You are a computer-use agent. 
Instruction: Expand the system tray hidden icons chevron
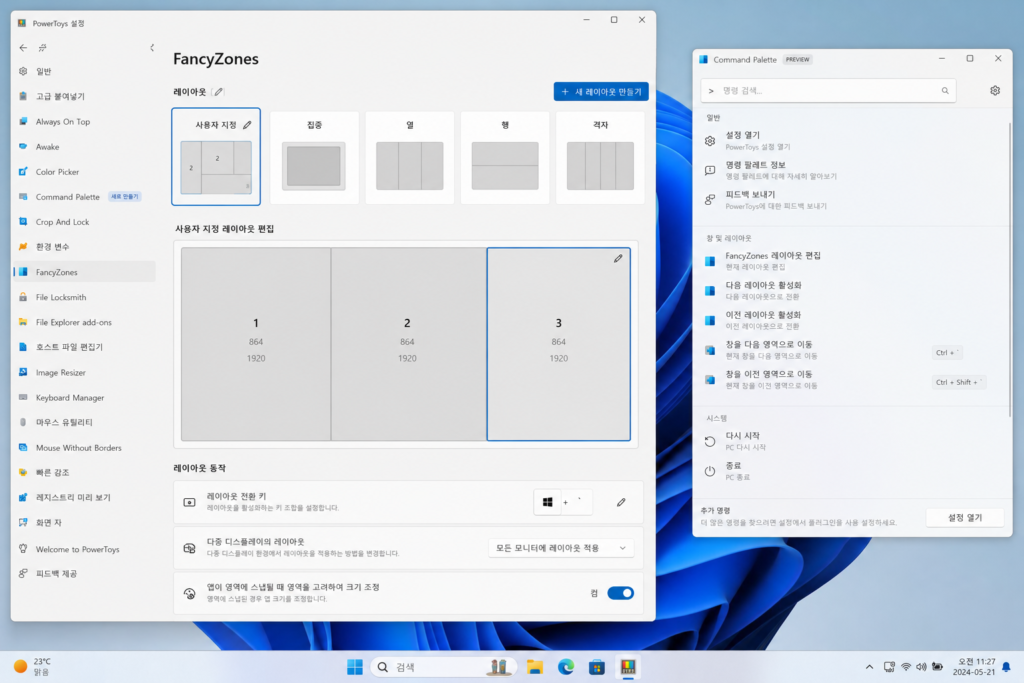point(869,667)
